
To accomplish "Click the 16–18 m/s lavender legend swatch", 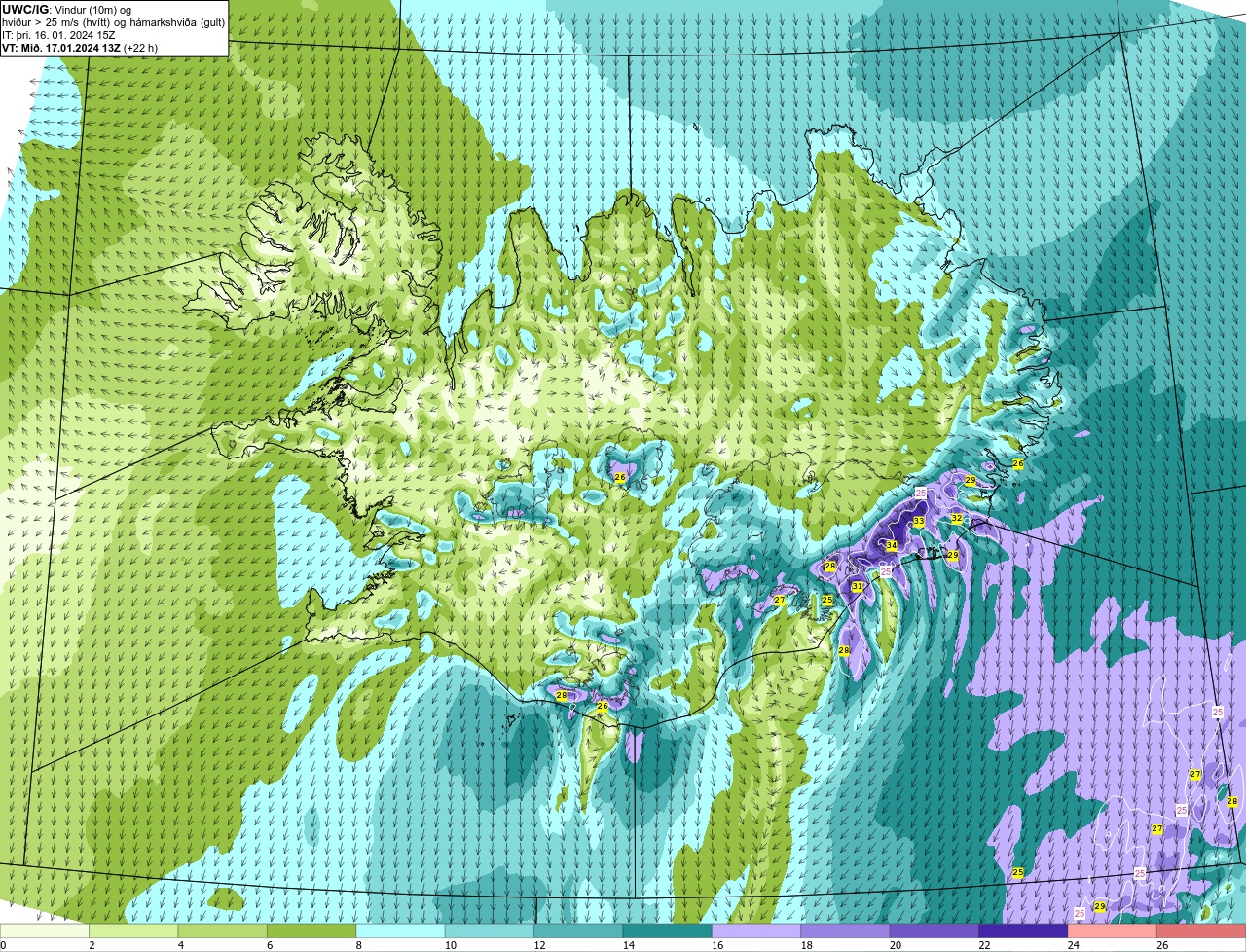I will click(x=756, y=931).
